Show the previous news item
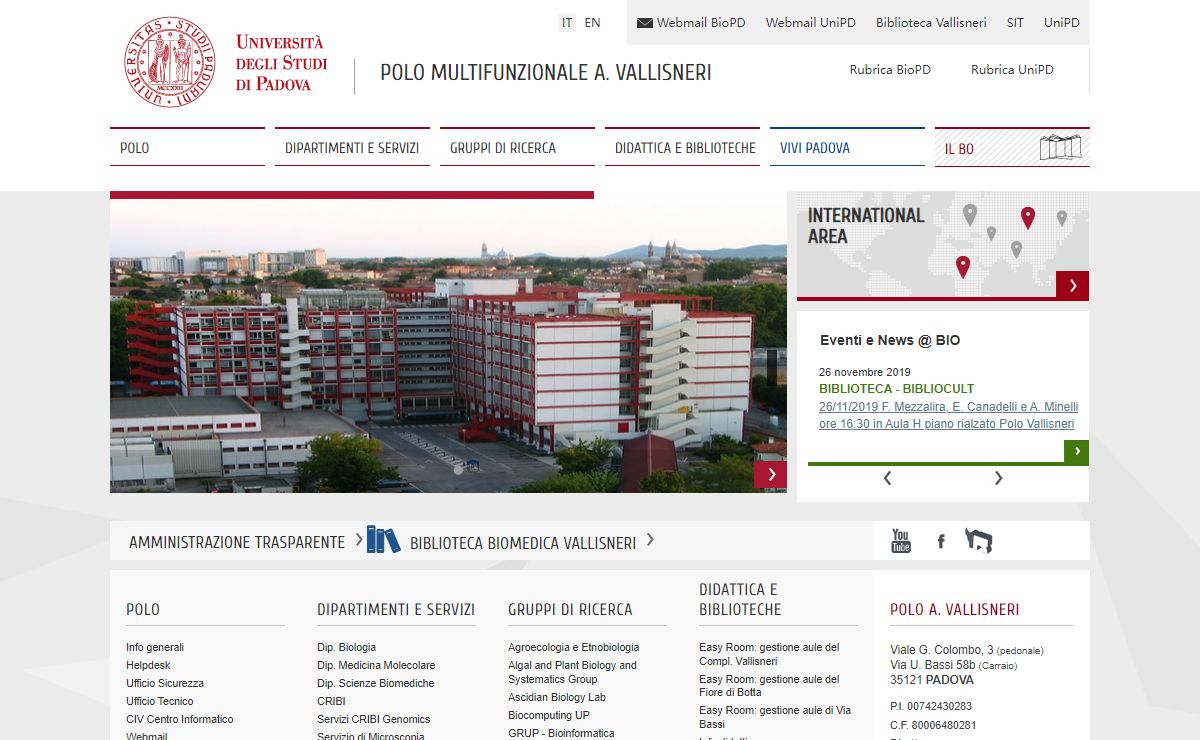1200x740 pixels. tap(887, 478)
